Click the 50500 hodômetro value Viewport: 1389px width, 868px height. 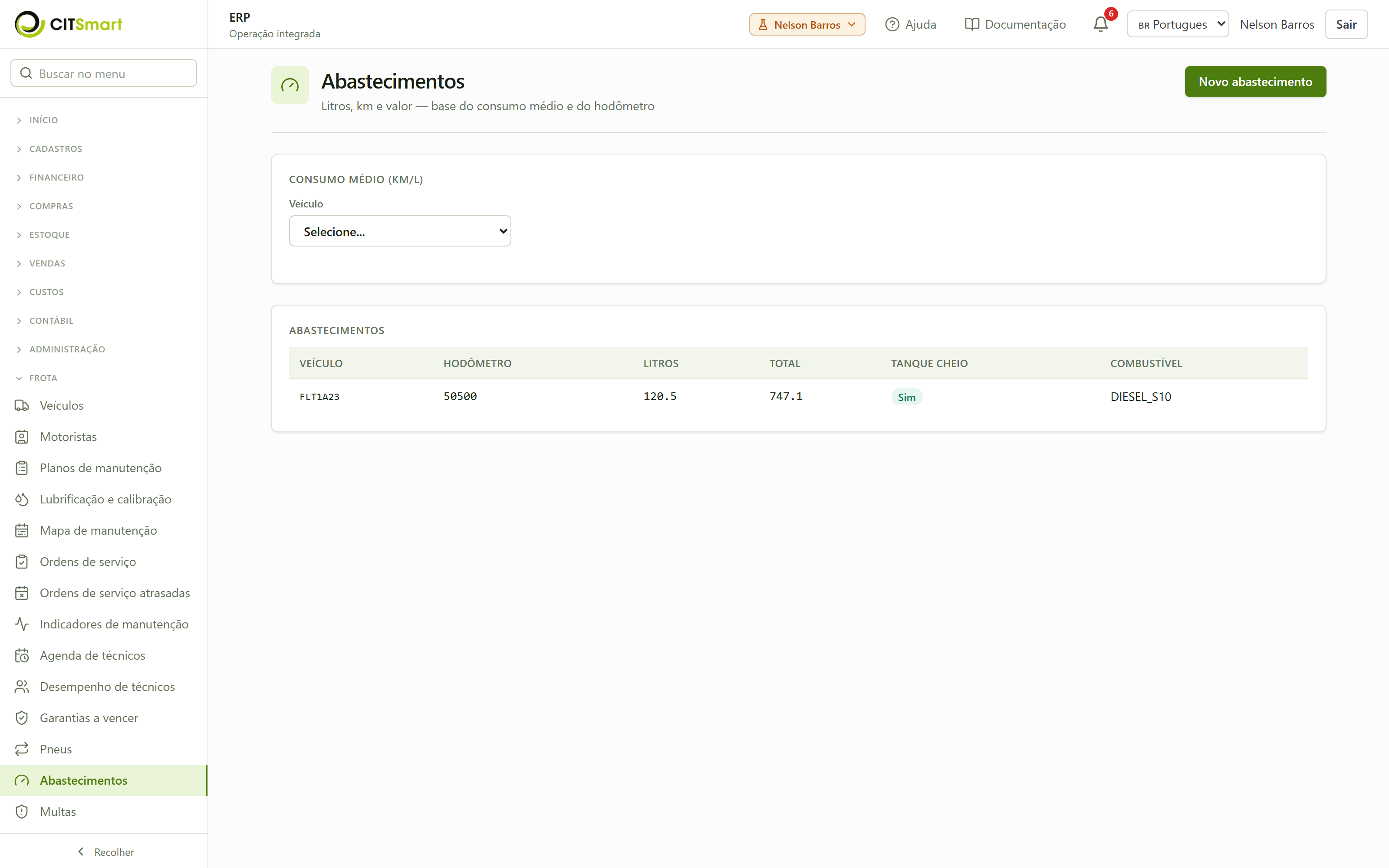click(460, 396)
